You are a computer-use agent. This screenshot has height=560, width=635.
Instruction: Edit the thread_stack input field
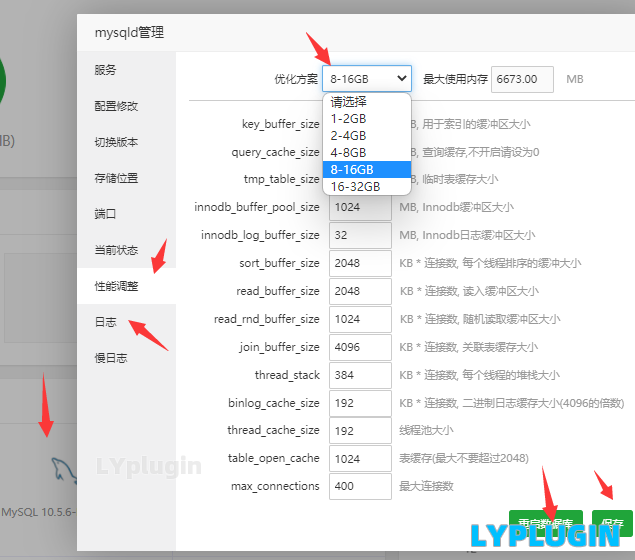pos(360,375)
